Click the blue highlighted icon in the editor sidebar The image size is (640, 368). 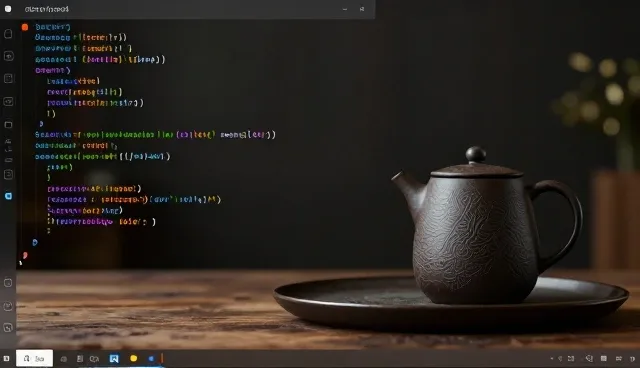click(x=8, y=196)
